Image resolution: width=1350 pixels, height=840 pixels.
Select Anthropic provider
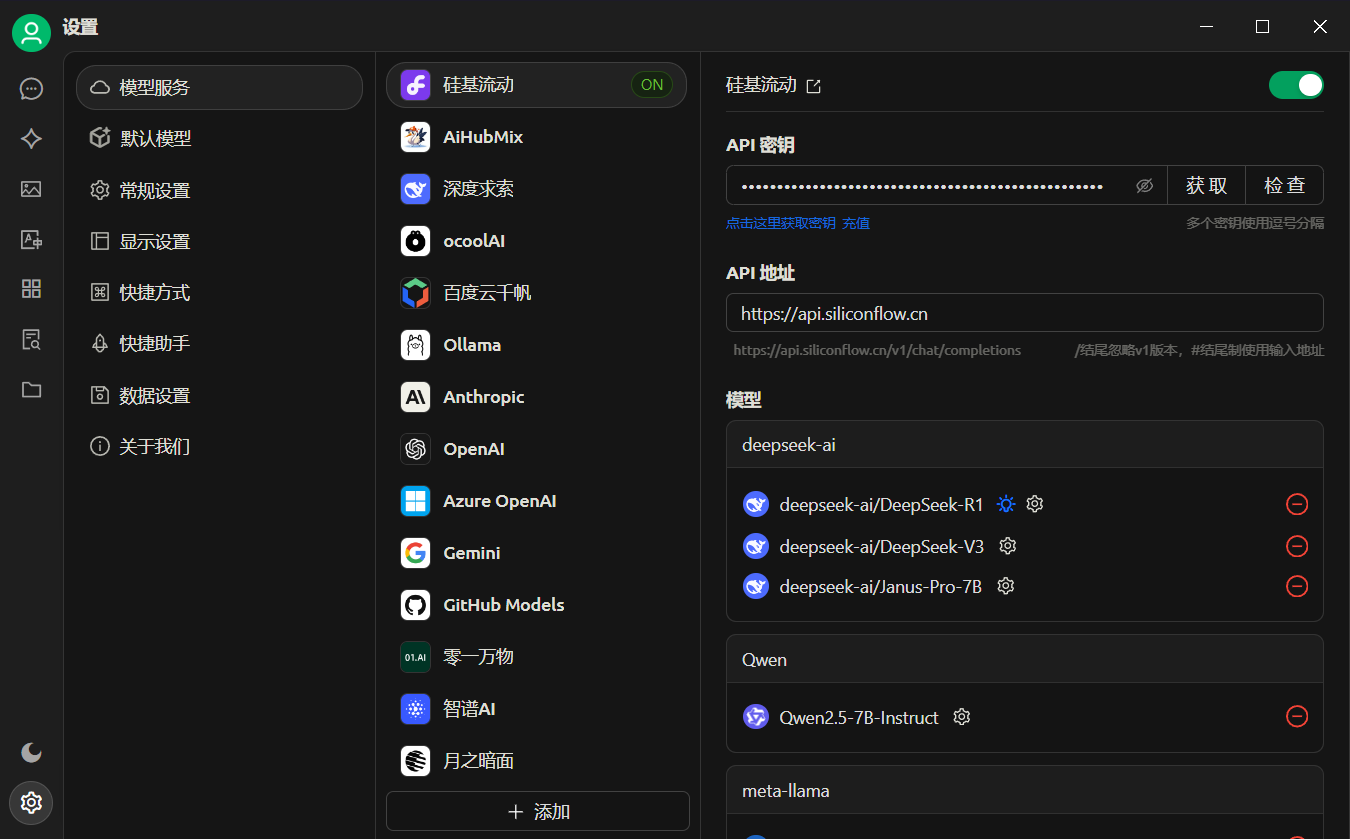coord(537,397)
